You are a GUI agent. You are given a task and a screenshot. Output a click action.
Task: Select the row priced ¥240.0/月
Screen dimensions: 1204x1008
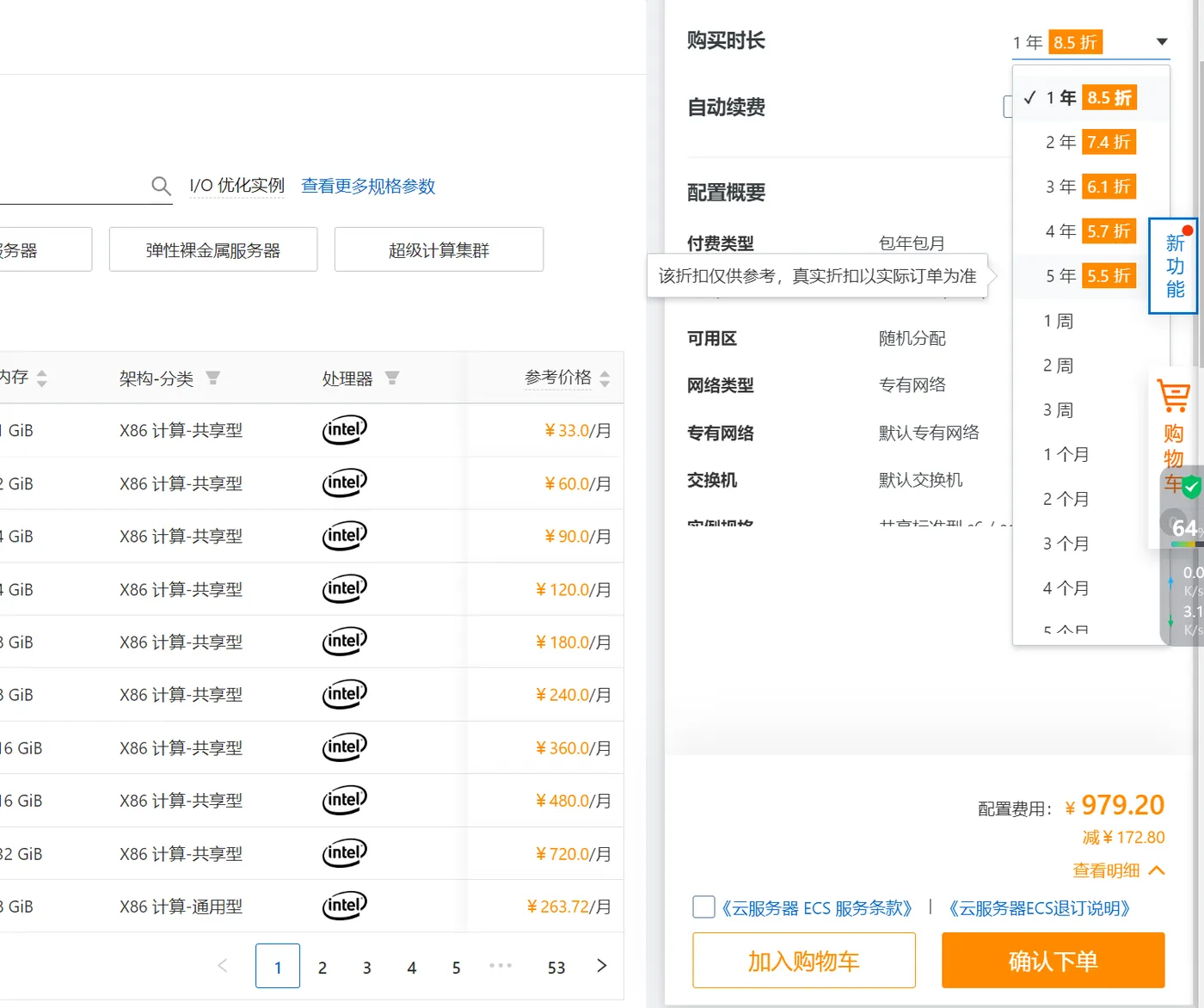[311, 694]
